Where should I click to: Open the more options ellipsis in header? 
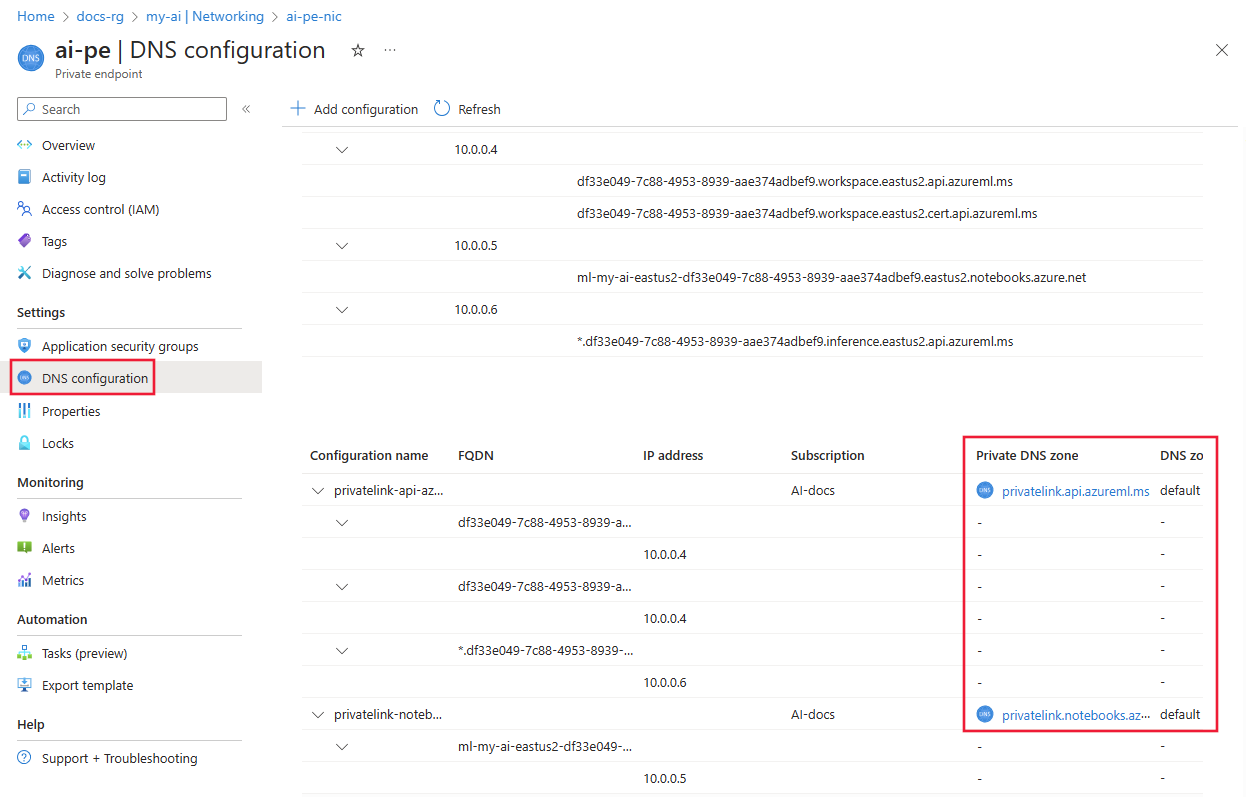390,50
